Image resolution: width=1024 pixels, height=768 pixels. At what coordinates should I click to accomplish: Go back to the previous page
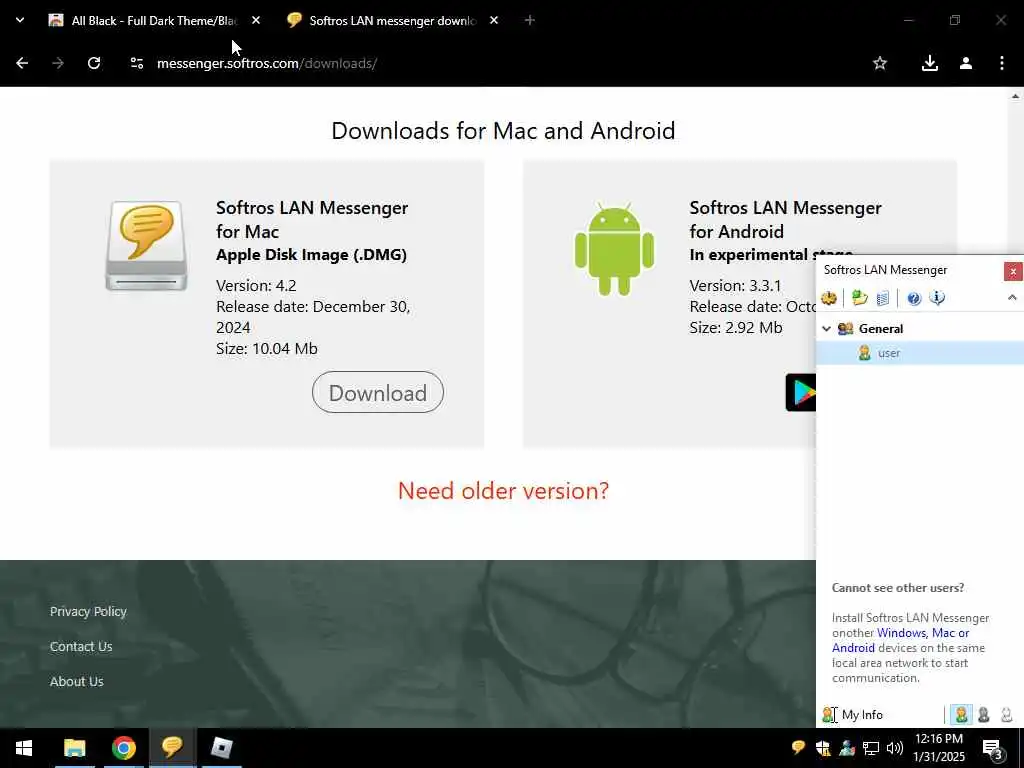pyautogui.click(x=22, y=63)
